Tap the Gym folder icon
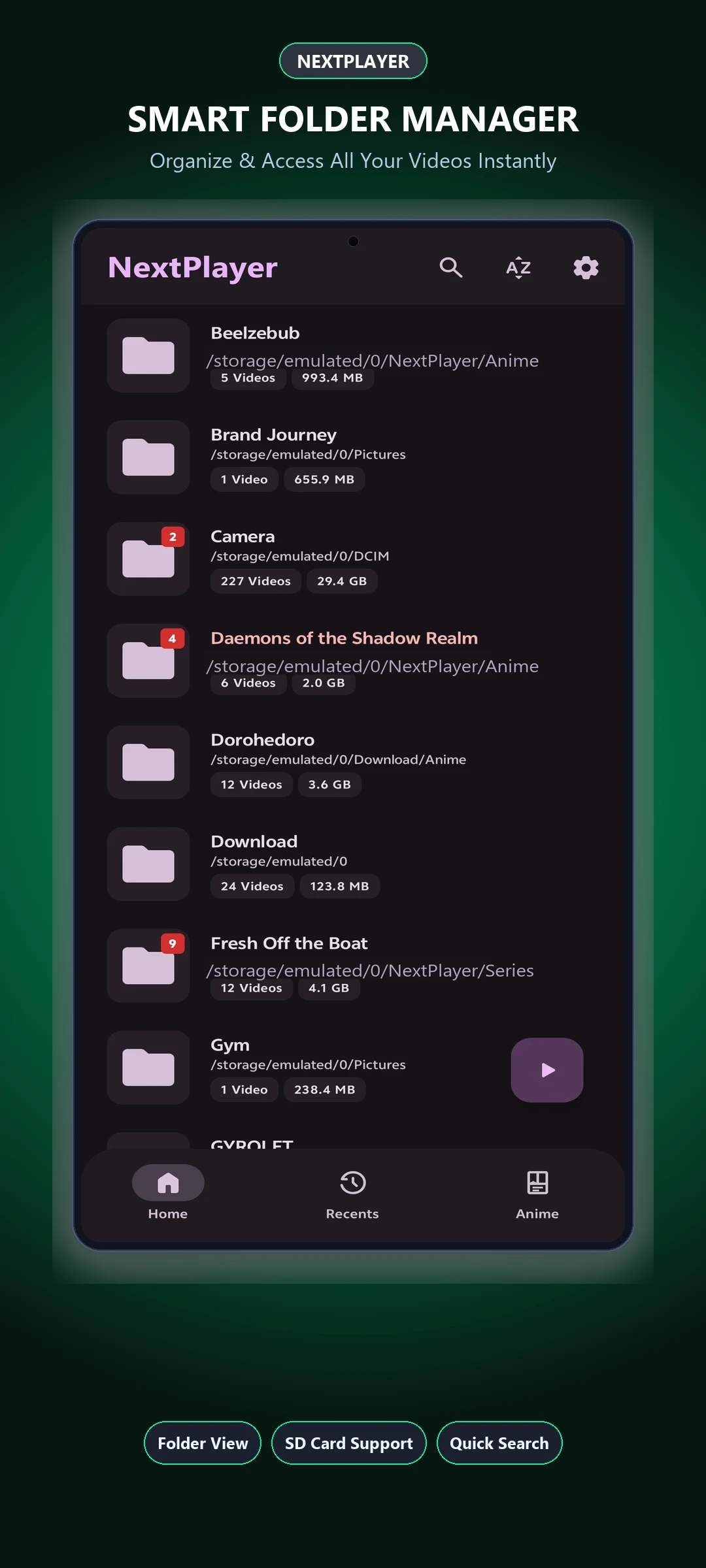 [x=148, y=1068]
